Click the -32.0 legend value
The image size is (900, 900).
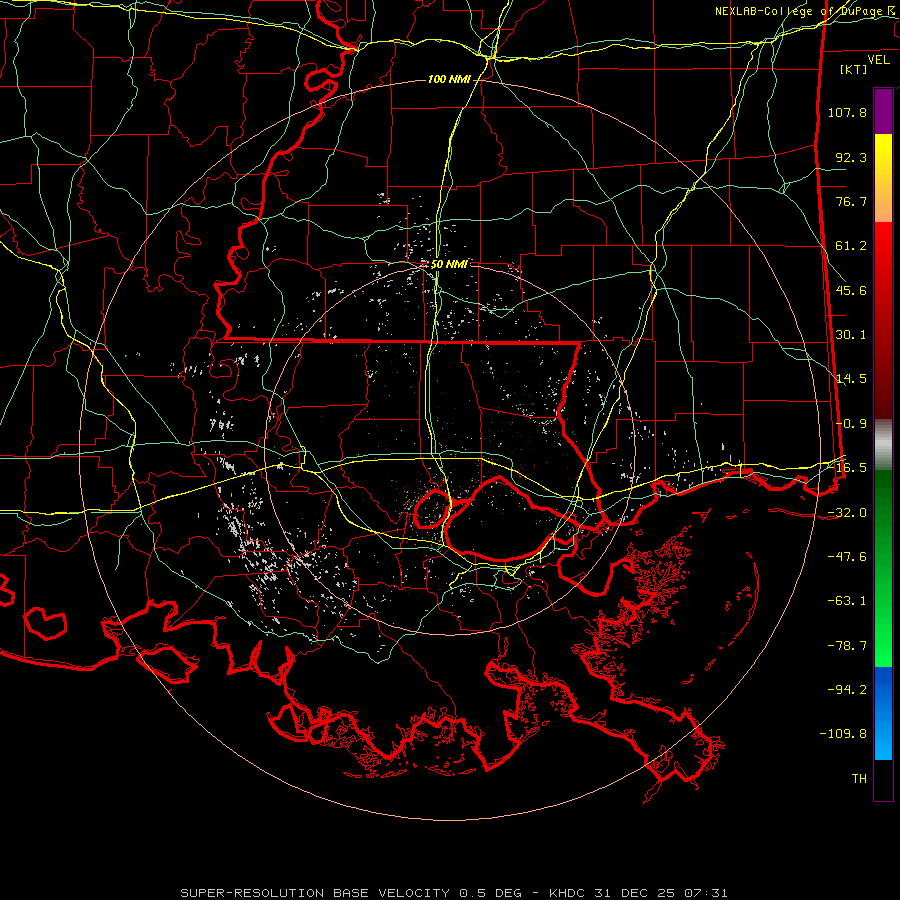[847, 513]
